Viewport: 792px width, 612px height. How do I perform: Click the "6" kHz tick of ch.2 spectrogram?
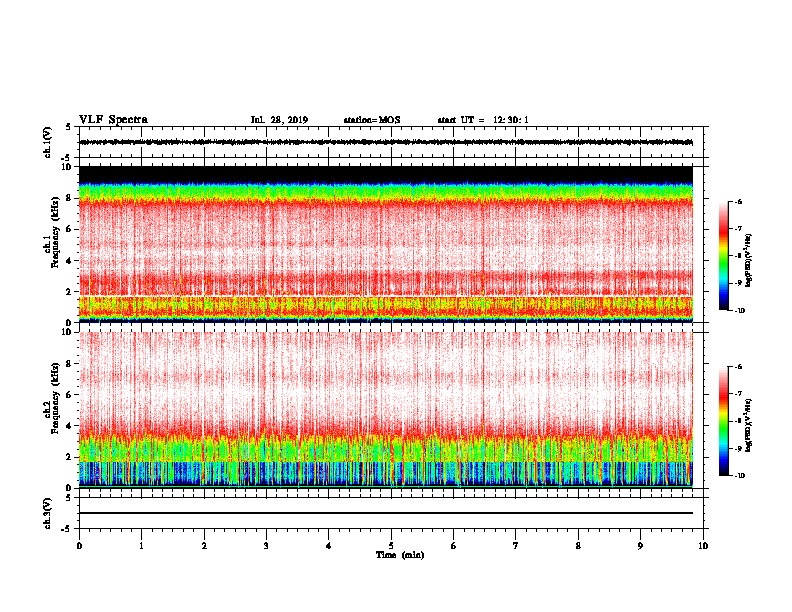click(70, 395)
